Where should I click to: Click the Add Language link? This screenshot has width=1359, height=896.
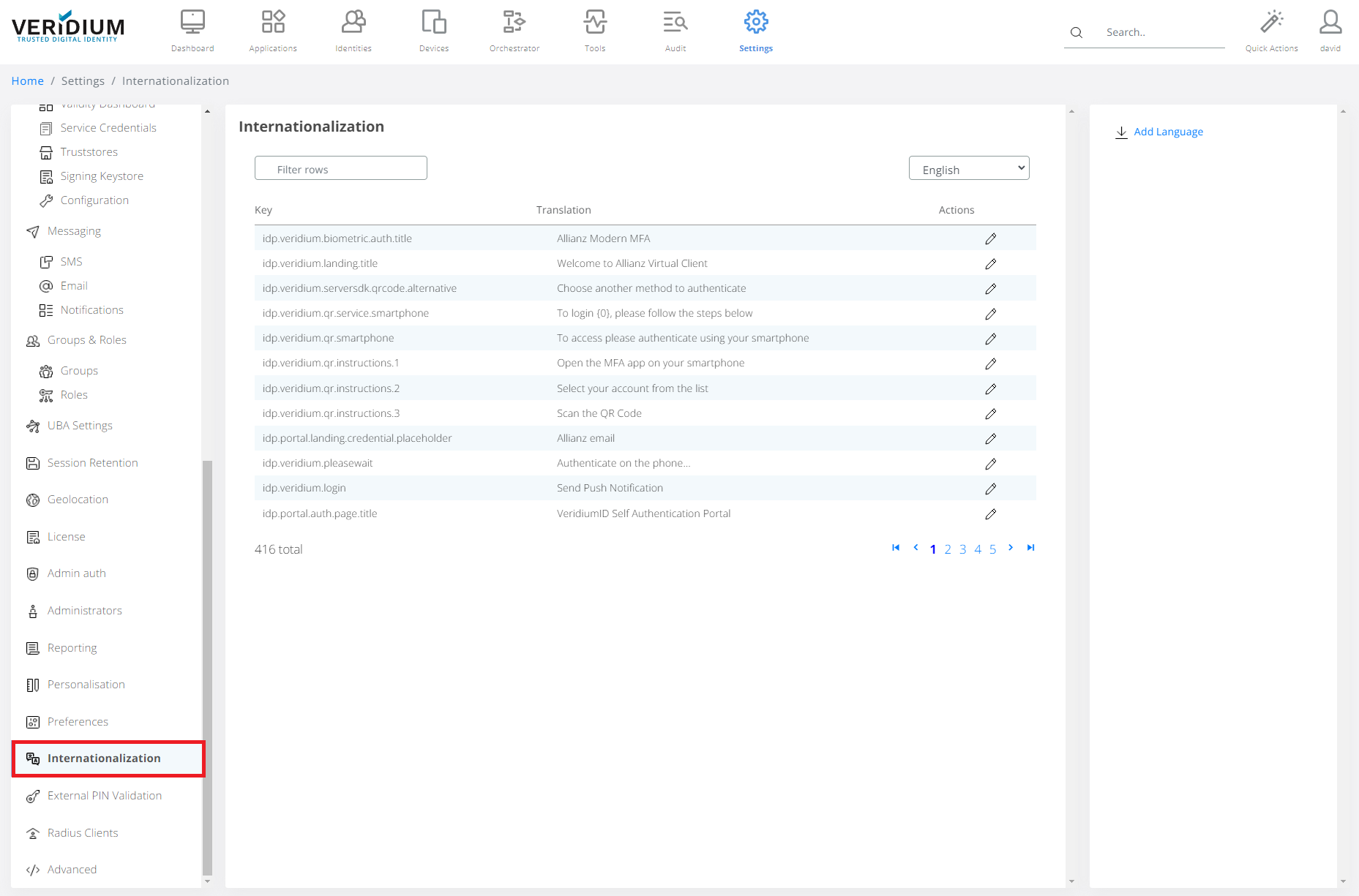pyautogui.click(x=1167, y=132)
